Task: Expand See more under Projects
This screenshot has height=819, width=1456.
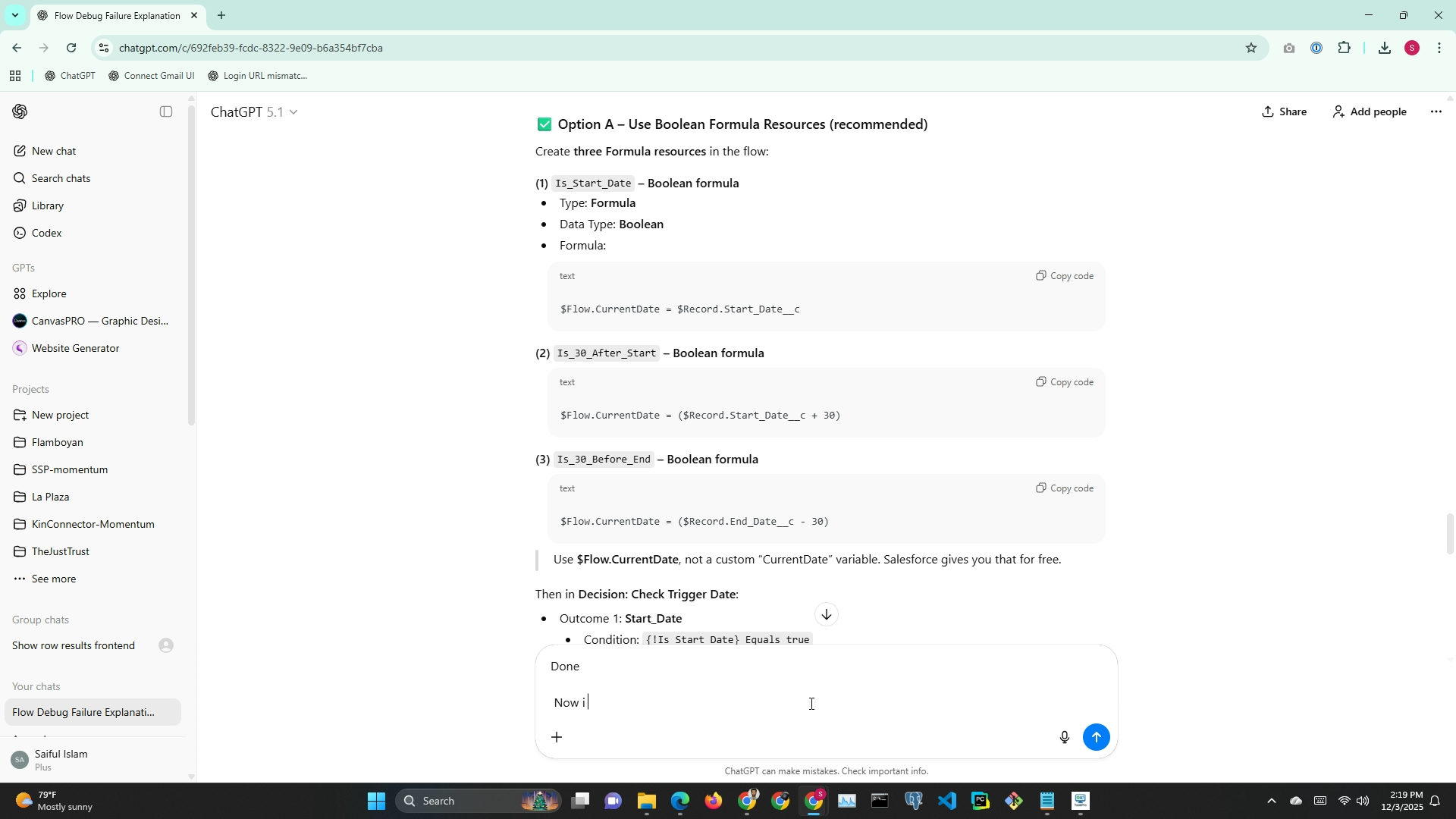Action: pos(53,579)
